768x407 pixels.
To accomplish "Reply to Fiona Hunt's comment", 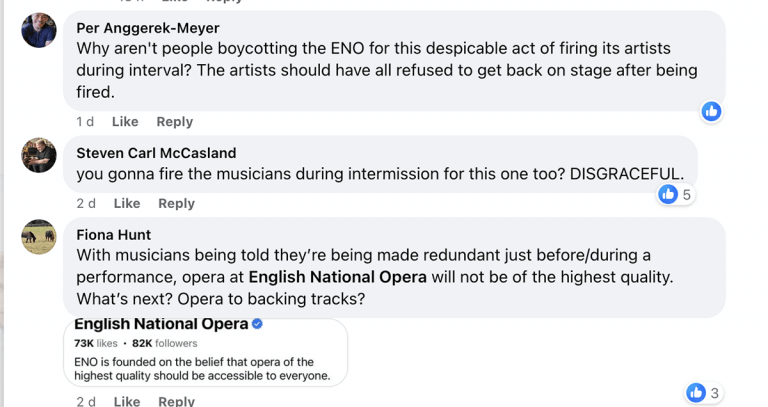I will [x=176, y=401].
